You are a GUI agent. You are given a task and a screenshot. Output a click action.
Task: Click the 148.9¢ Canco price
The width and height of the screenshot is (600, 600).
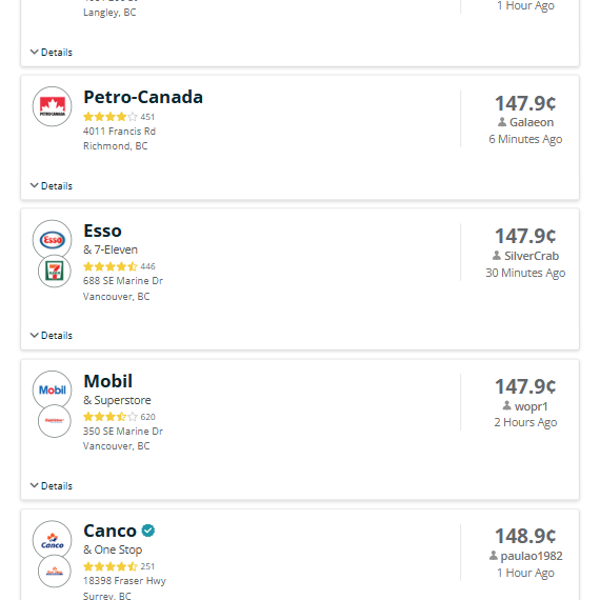[x=525, y=537]
